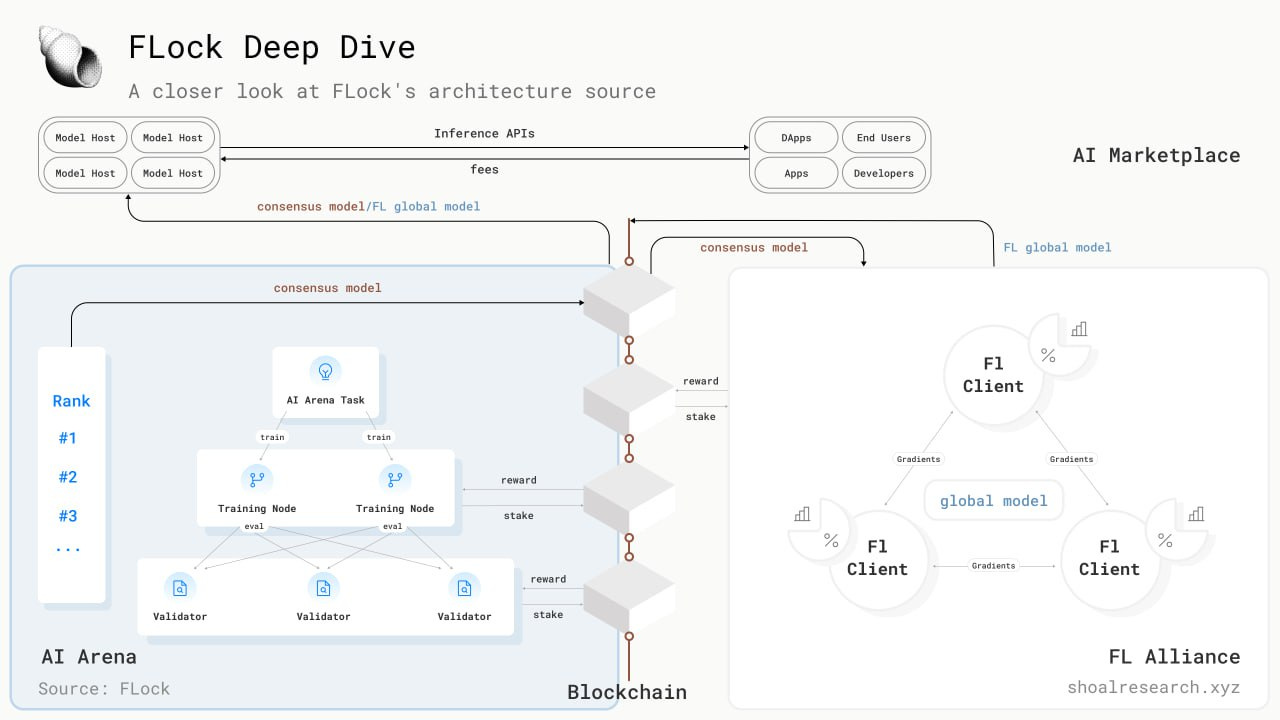Image resolution: width=1280 pixels, height=720 pixels.
Task: Click the subtitle about FLock's architecture source
Action: (392, 91)
